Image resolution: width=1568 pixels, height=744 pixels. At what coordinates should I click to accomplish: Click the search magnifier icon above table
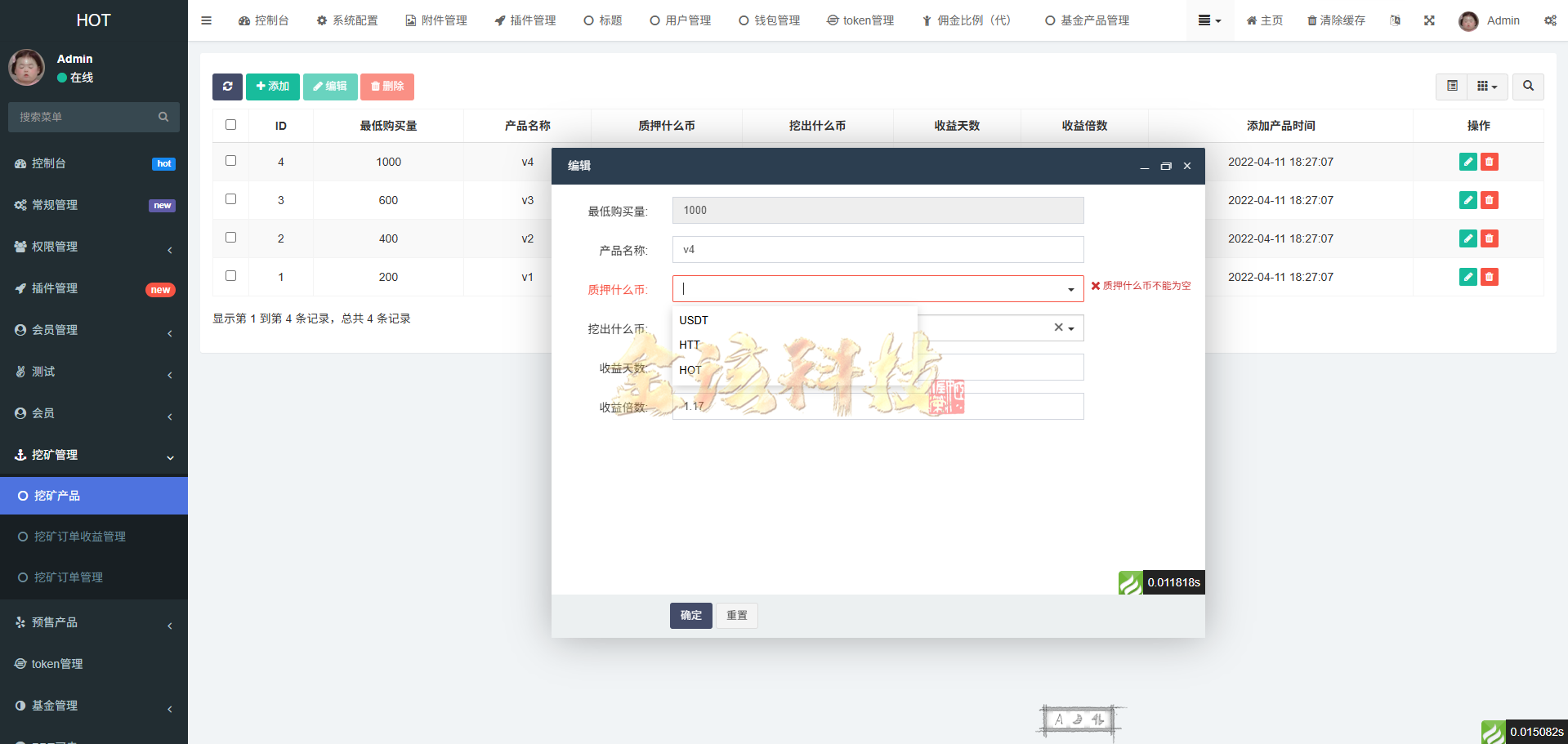pos(1527,86)
